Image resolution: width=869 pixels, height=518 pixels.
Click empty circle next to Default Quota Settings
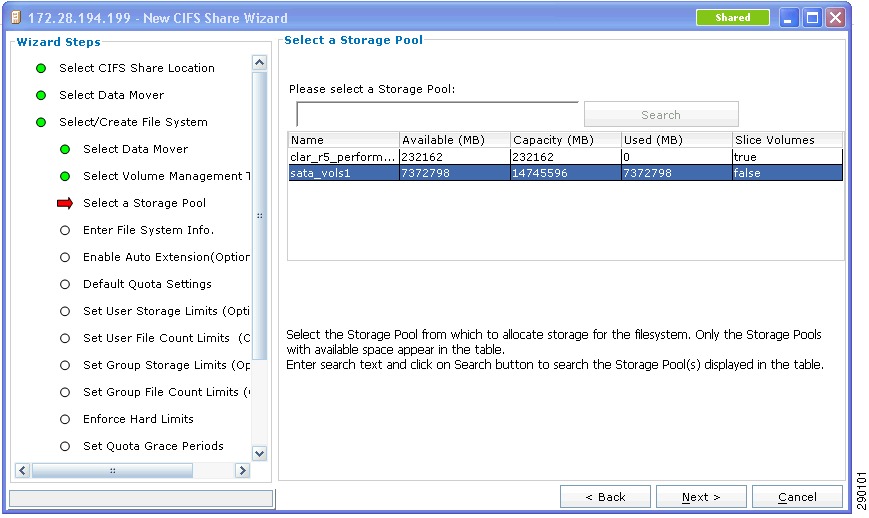[65, 284]
